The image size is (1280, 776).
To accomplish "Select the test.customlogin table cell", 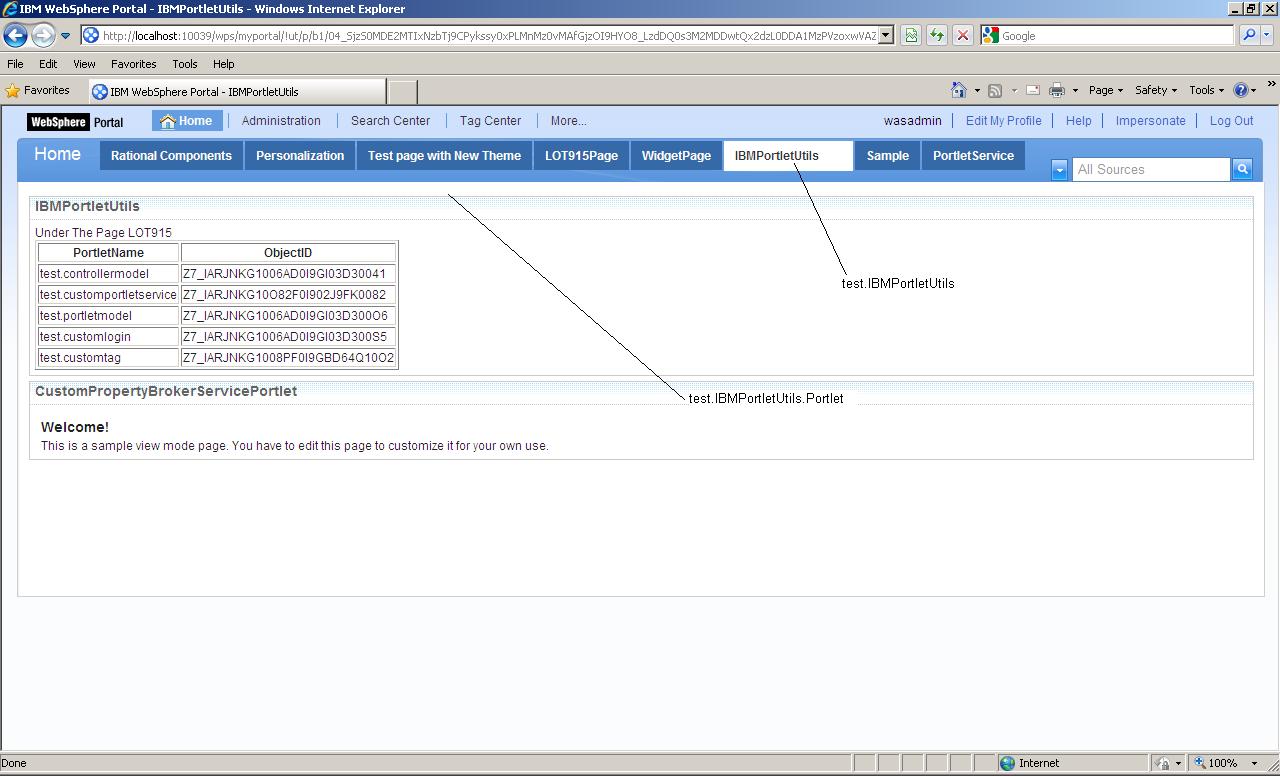I will (x=108, y=337).
